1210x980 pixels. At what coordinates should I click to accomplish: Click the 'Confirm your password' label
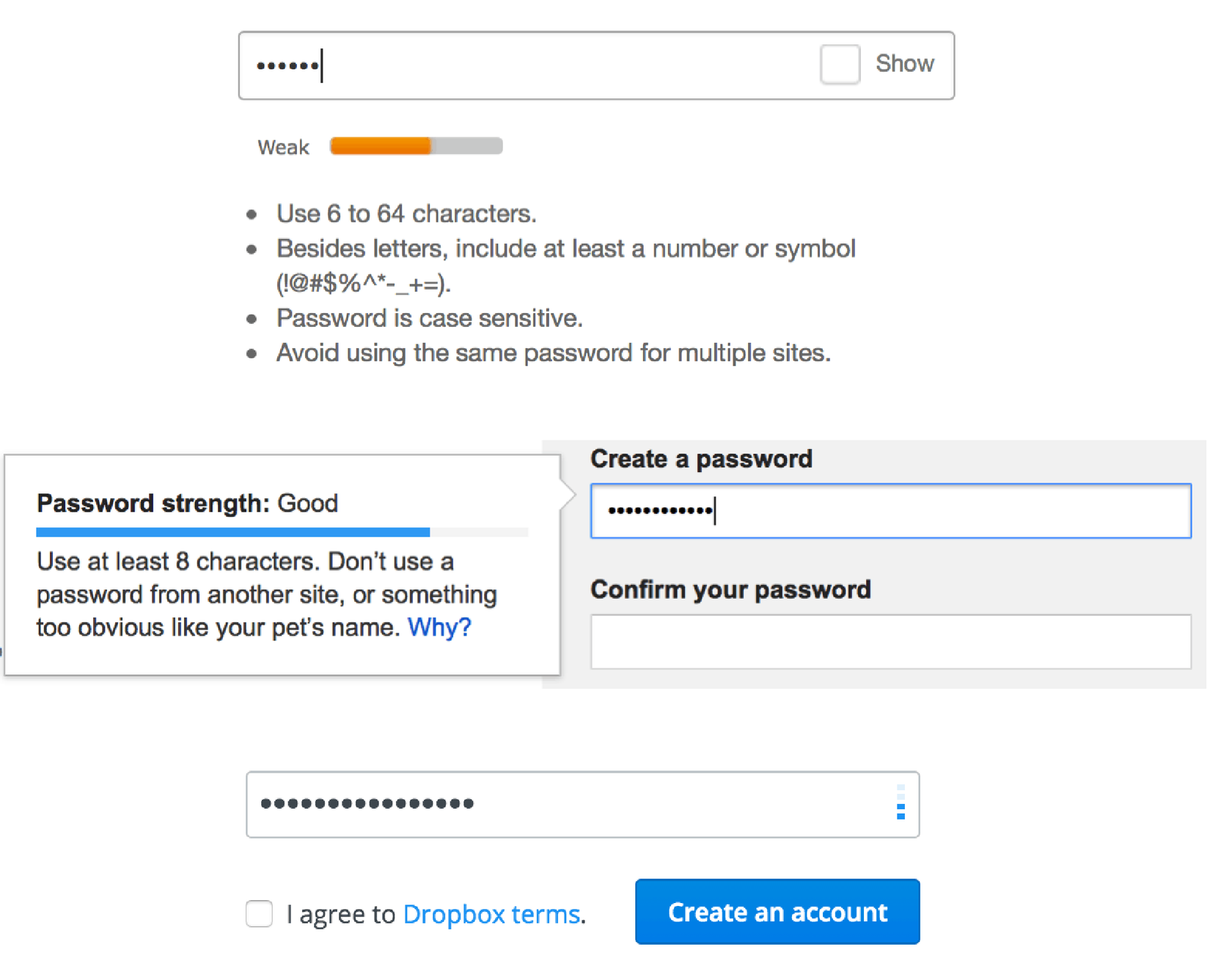[730, 589]
